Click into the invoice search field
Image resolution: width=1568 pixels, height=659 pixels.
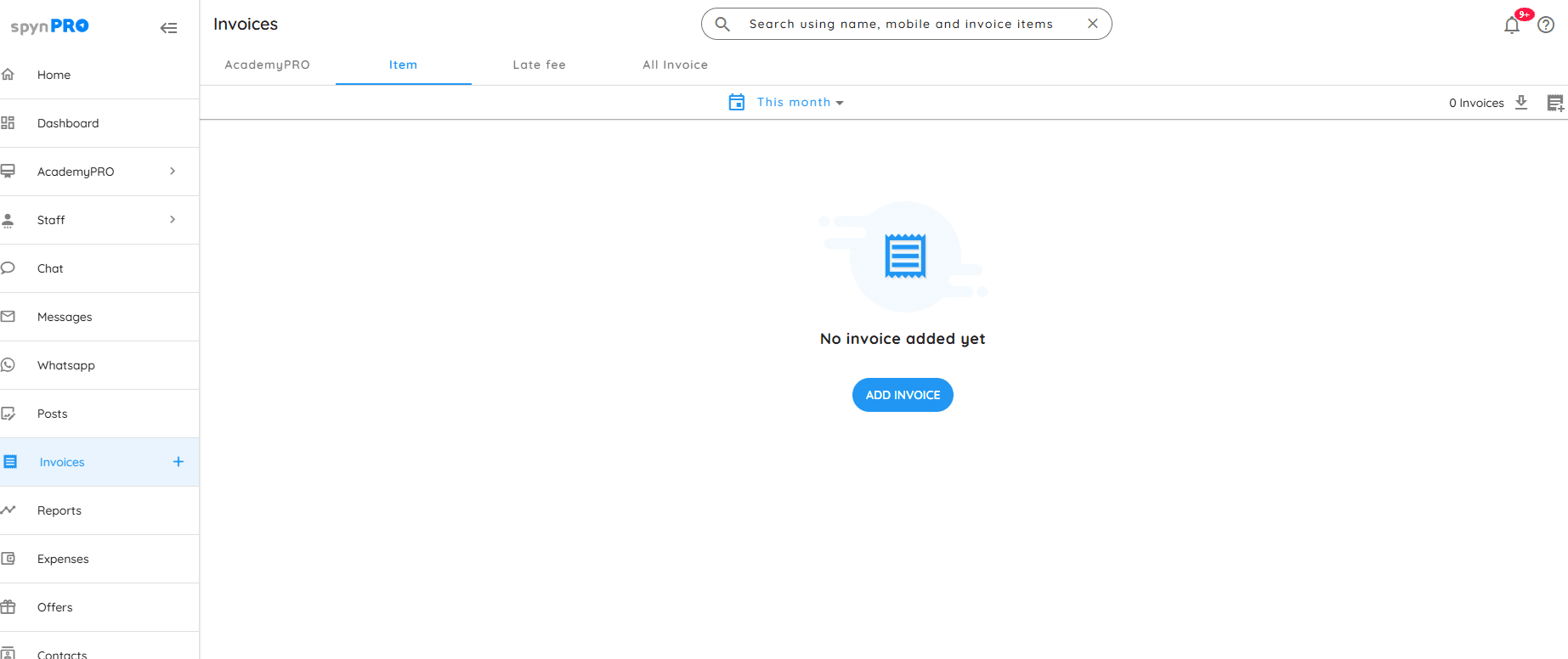pyautogui.click(x=901, y=24)
